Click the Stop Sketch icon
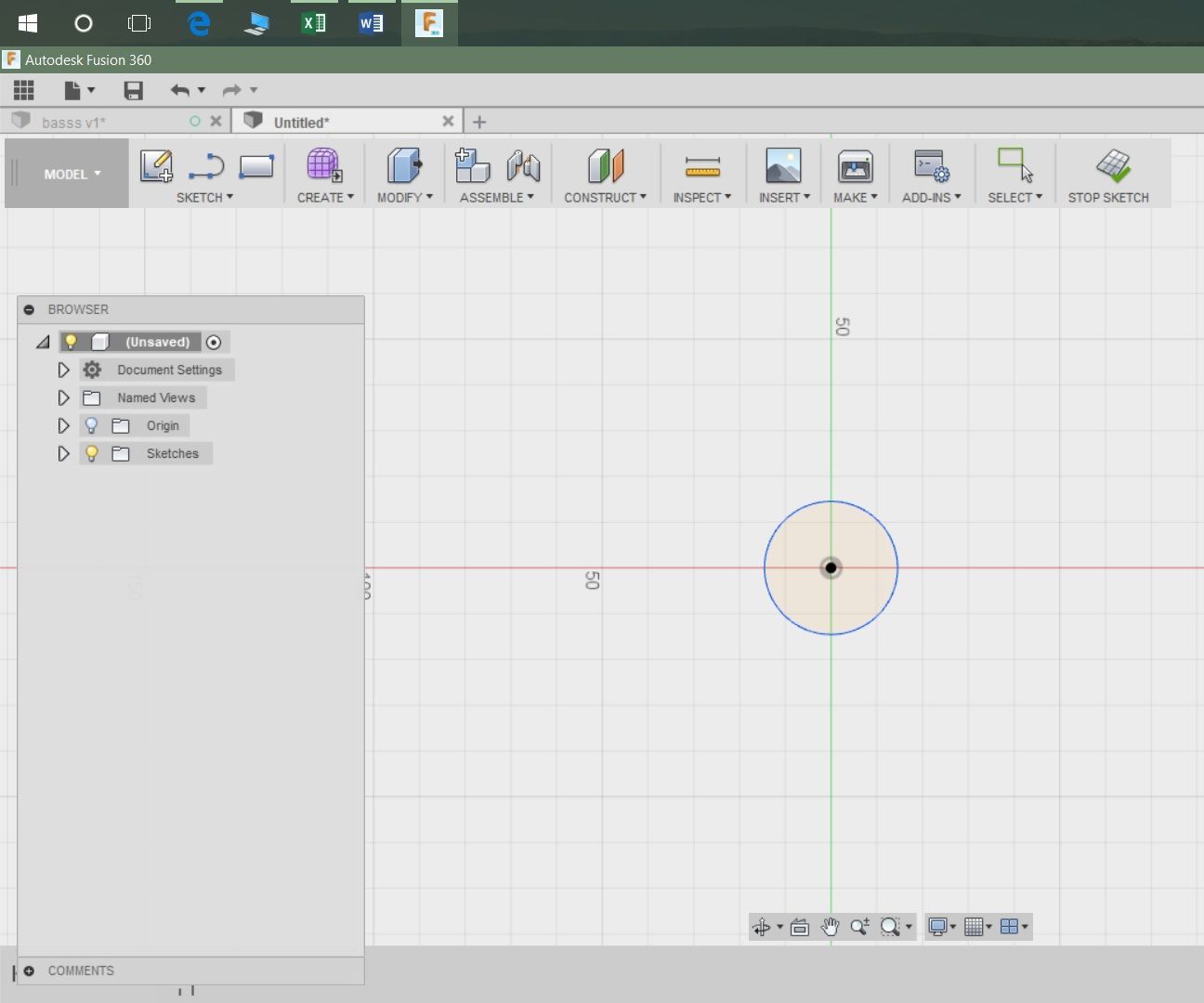The image size is (1204, 1003). pyautogui.click(x=1113, y=165)
